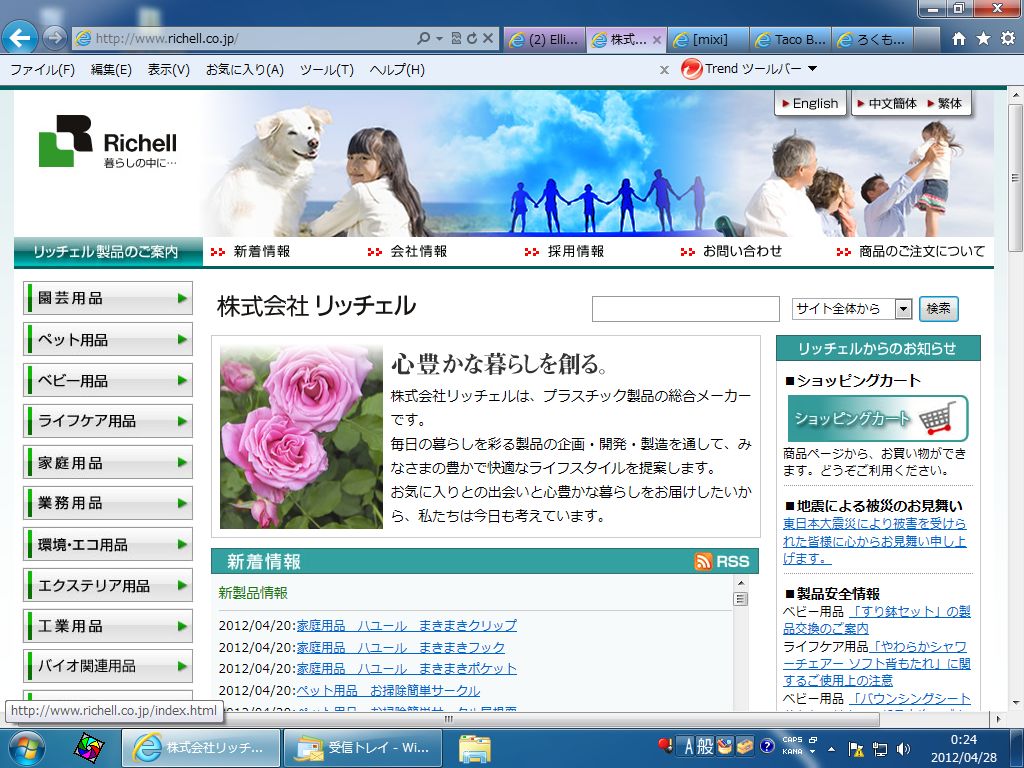Click the browser forward arrow button

pos(55,38)
